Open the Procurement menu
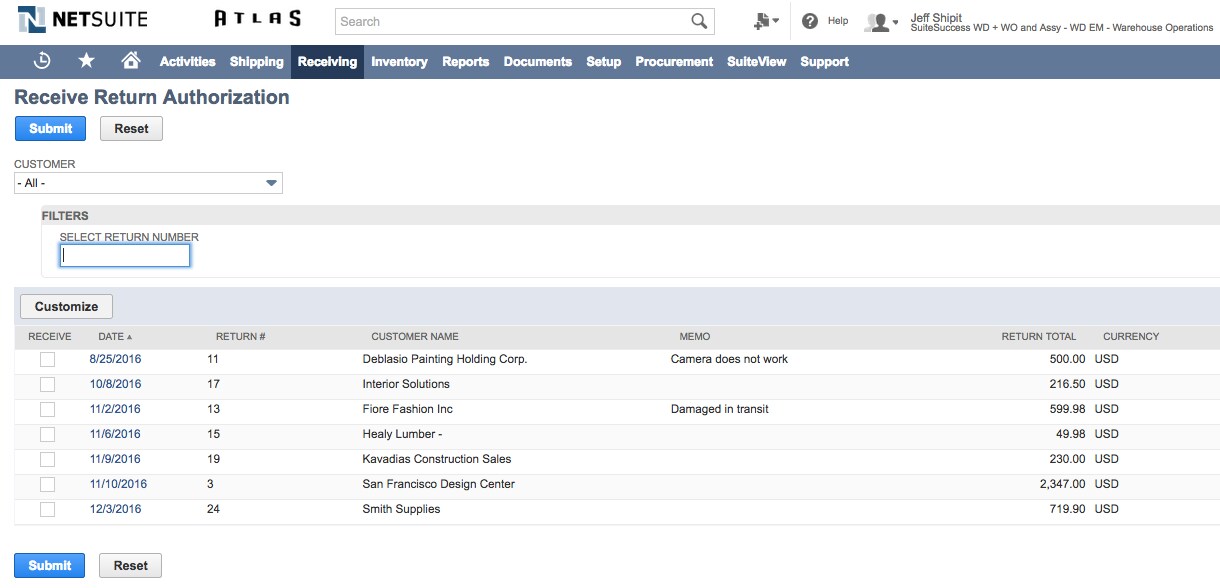The width and height of the screenshot is (1220, 588). tap(674, 61)
